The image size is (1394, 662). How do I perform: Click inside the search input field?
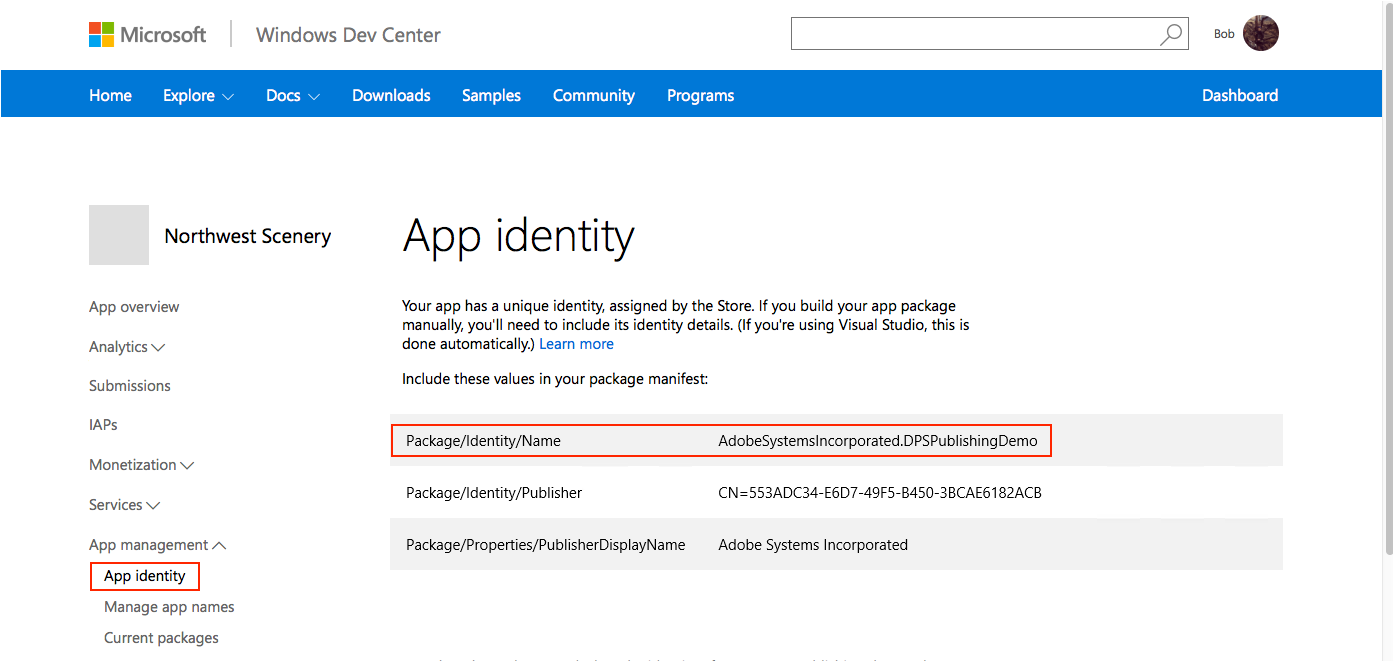pos(970,34)
